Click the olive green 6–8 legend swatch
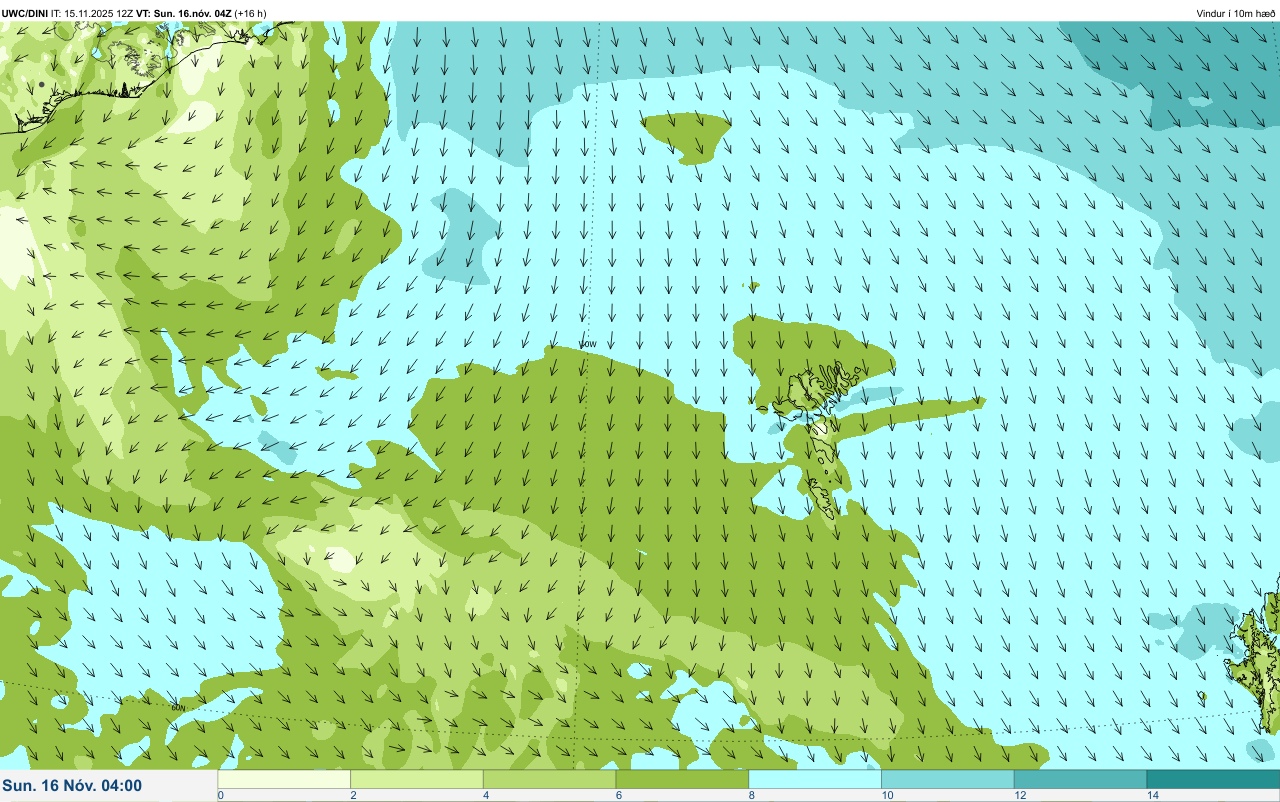 (x=682, y=779)
